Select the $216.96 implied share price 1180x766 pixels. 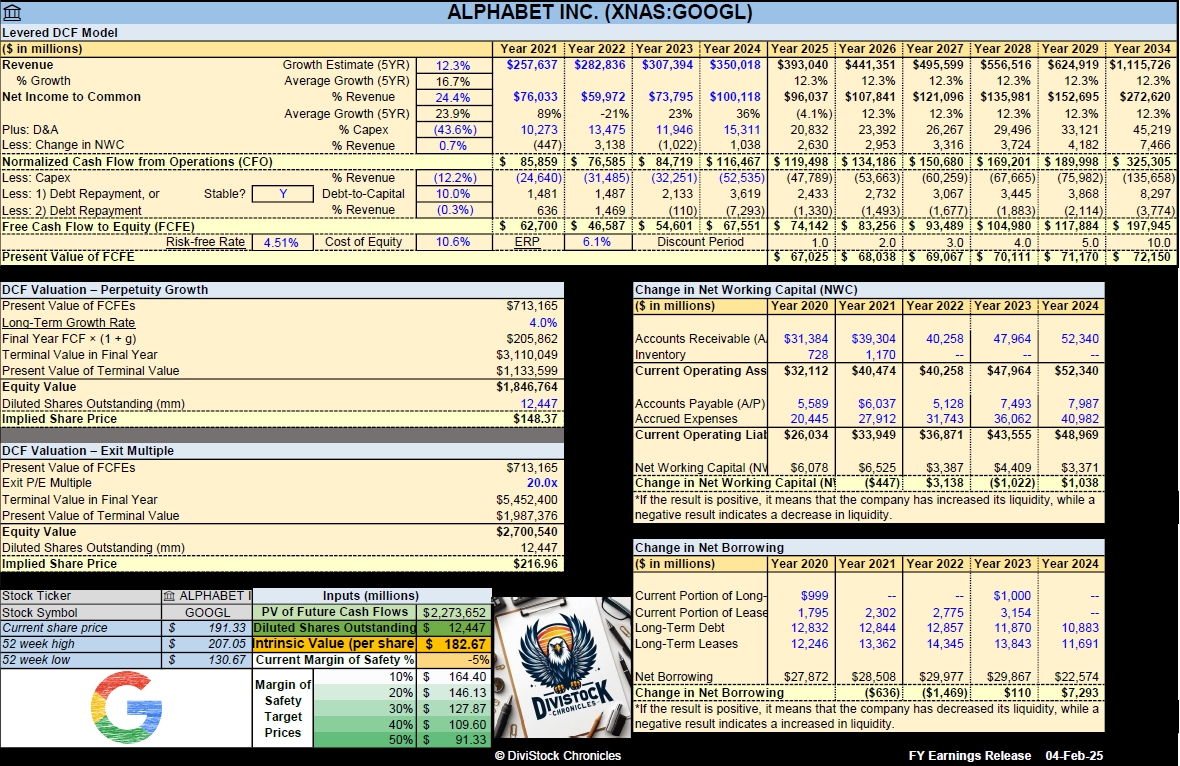[535, 564]
